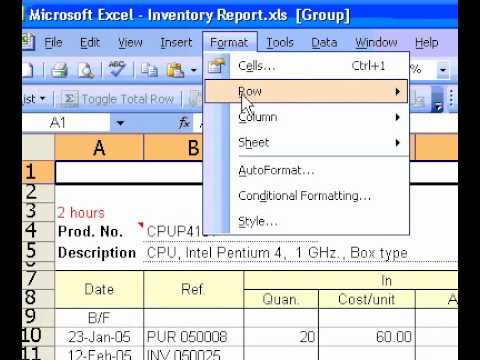Open the Help menu
This screenshot has width=480, height=360.
(x=427, y=43)
